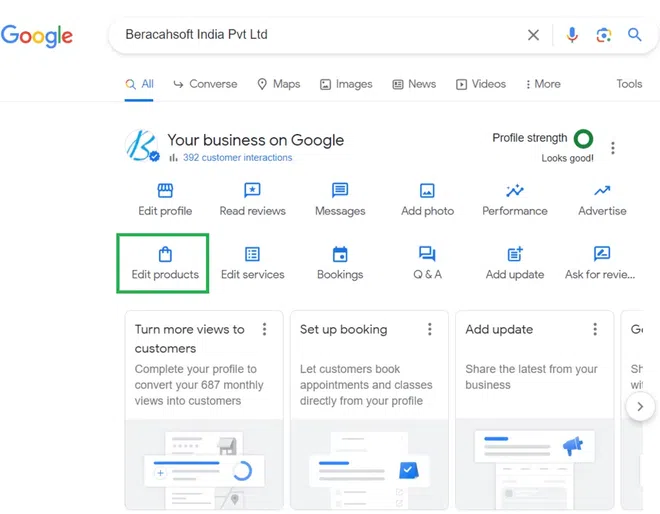Open the Q & A chat bubbles icon
Viewport: 660px width, 514px height.
coord(427,254)
